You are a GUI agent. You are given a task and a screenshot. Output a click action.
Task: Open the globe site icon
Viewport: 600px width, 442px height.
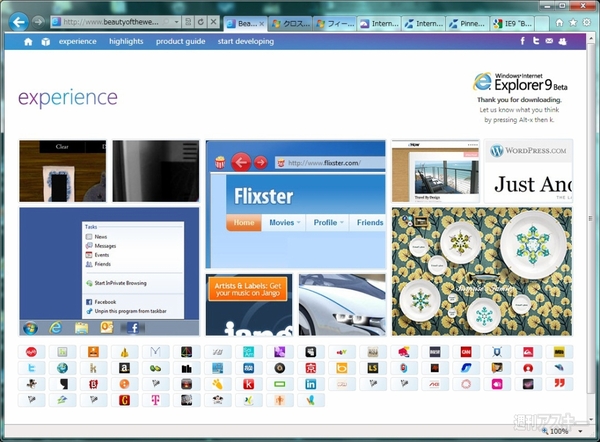pos(62,368)
